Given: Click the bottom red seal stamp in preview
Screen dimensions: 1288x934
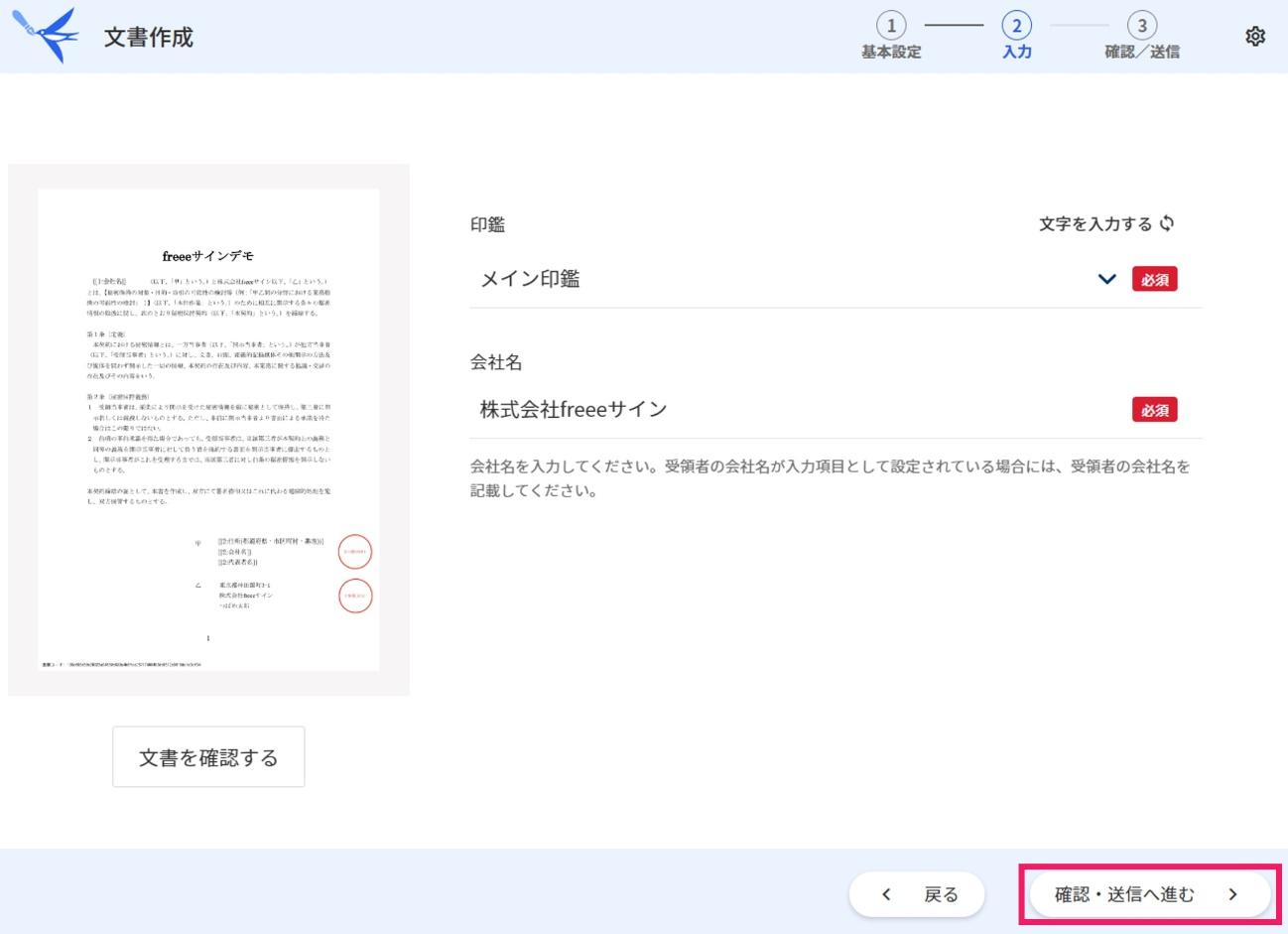Looking at the screenshot, I should pos(355,596).
